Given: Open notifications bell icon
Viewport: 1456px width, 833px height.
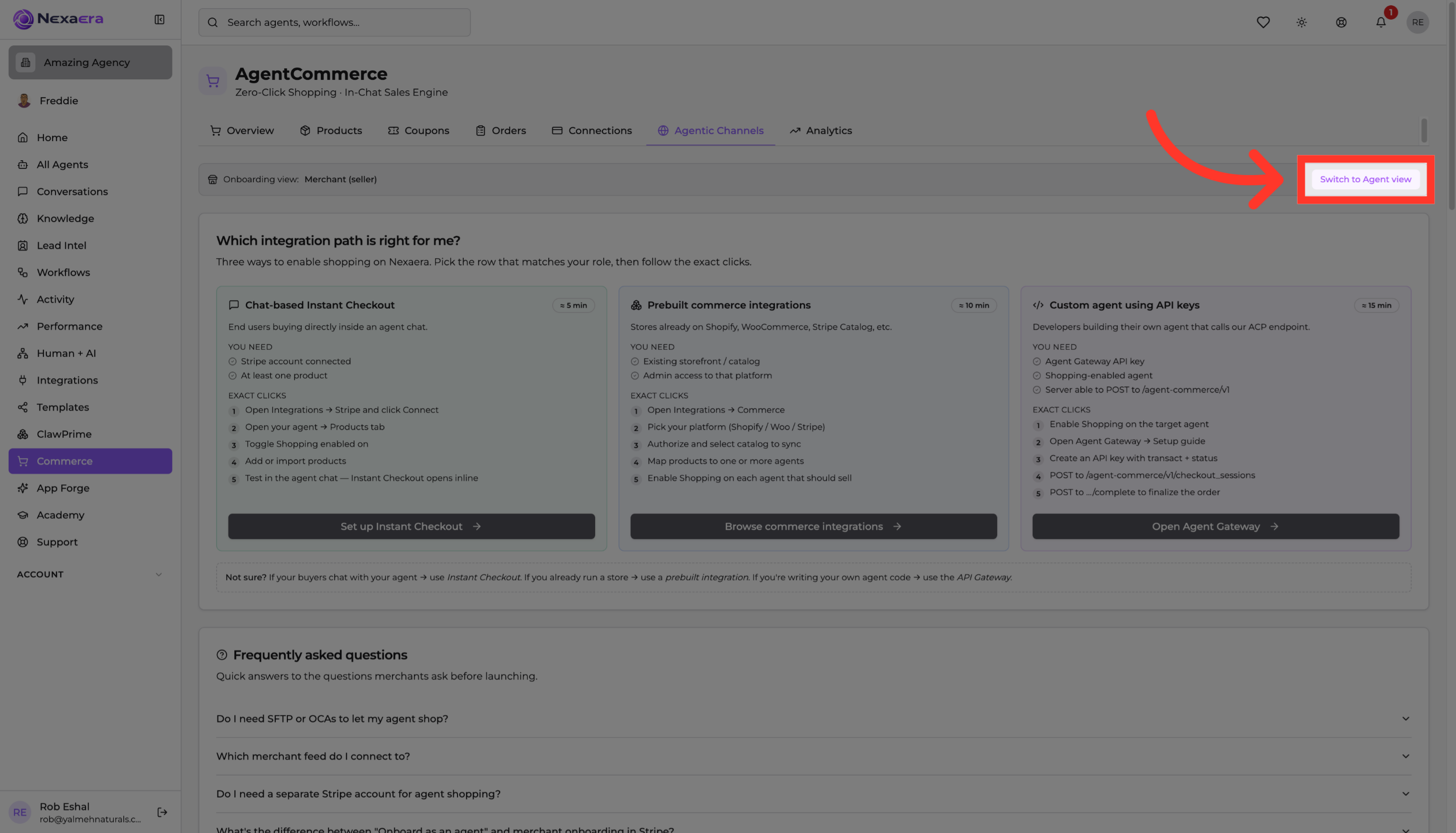Looking at the screenshot, I should click(x=1380, y=22).
